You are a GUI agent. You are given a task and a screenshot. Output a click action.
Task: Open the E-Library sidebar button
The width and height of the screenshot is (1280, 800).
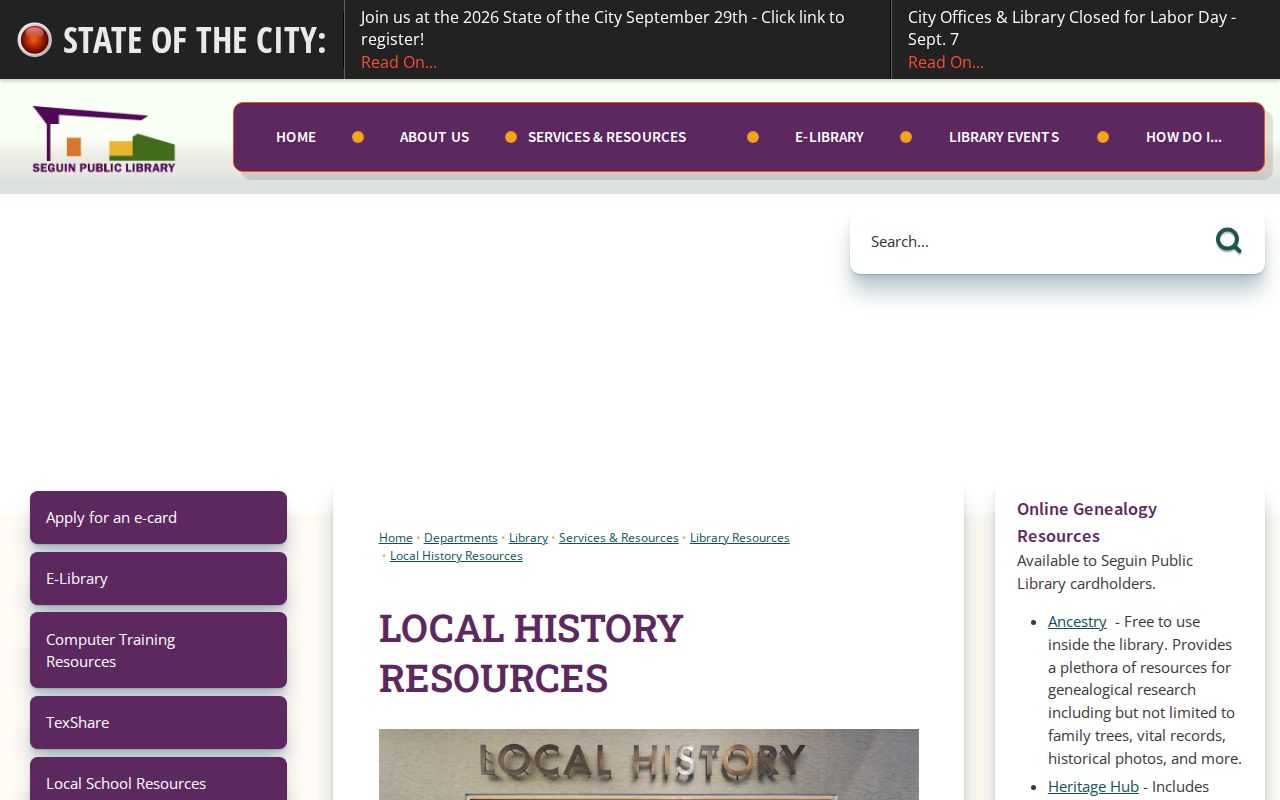pos(158,578)
